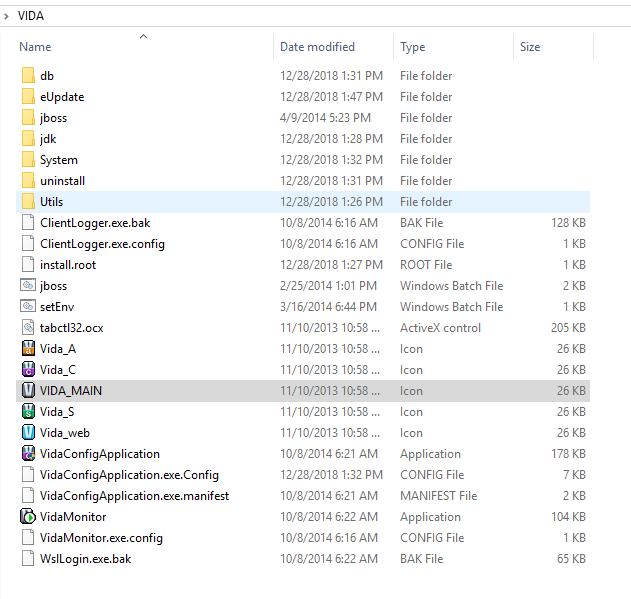Image resolution: width=631 pixels, height=599 pixels.
Task: Expand the breadcrumb chevron before VIDA
Action: point(8,16)
